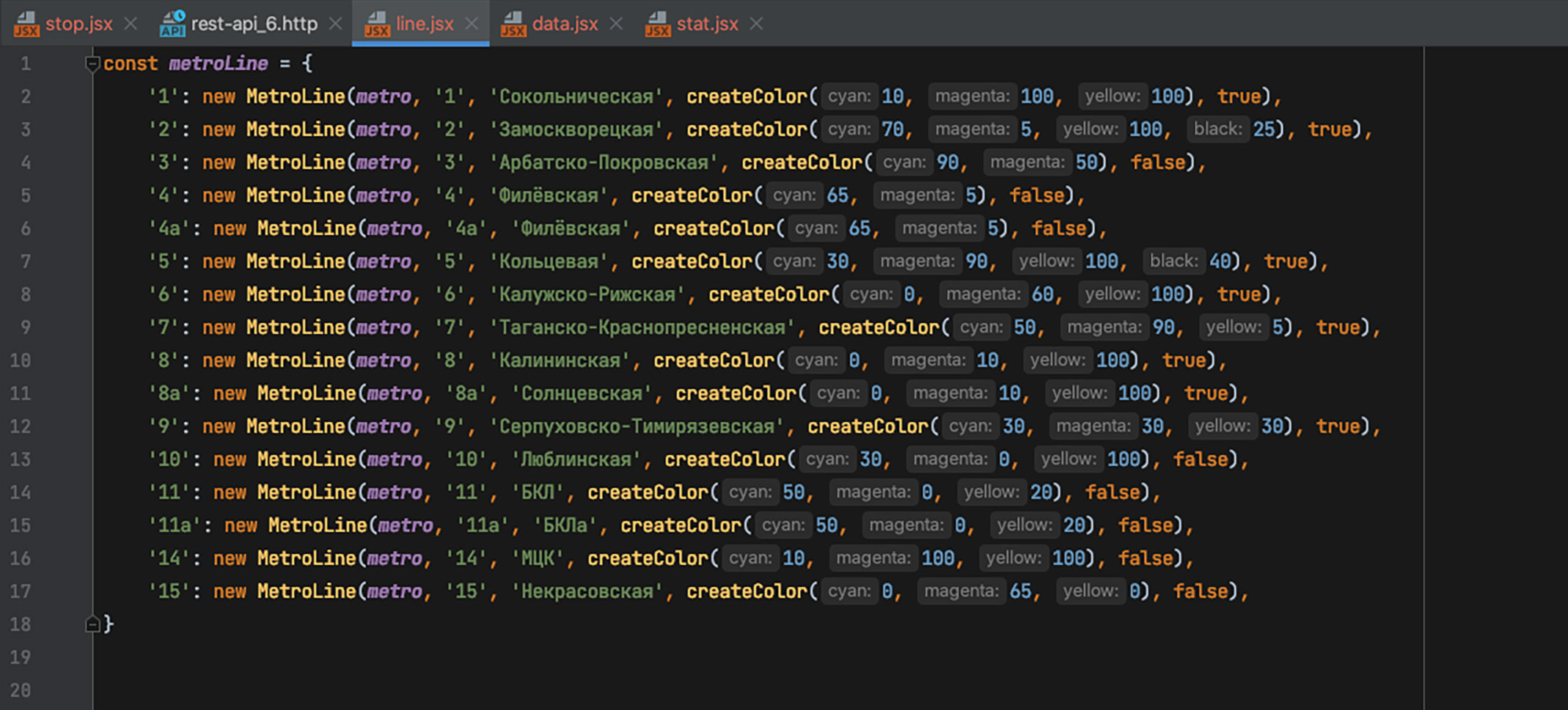Click the JSX file icon on data.jsx tab
The height and width of the screenshot is (710, 1568).
[x=513, y=24]
